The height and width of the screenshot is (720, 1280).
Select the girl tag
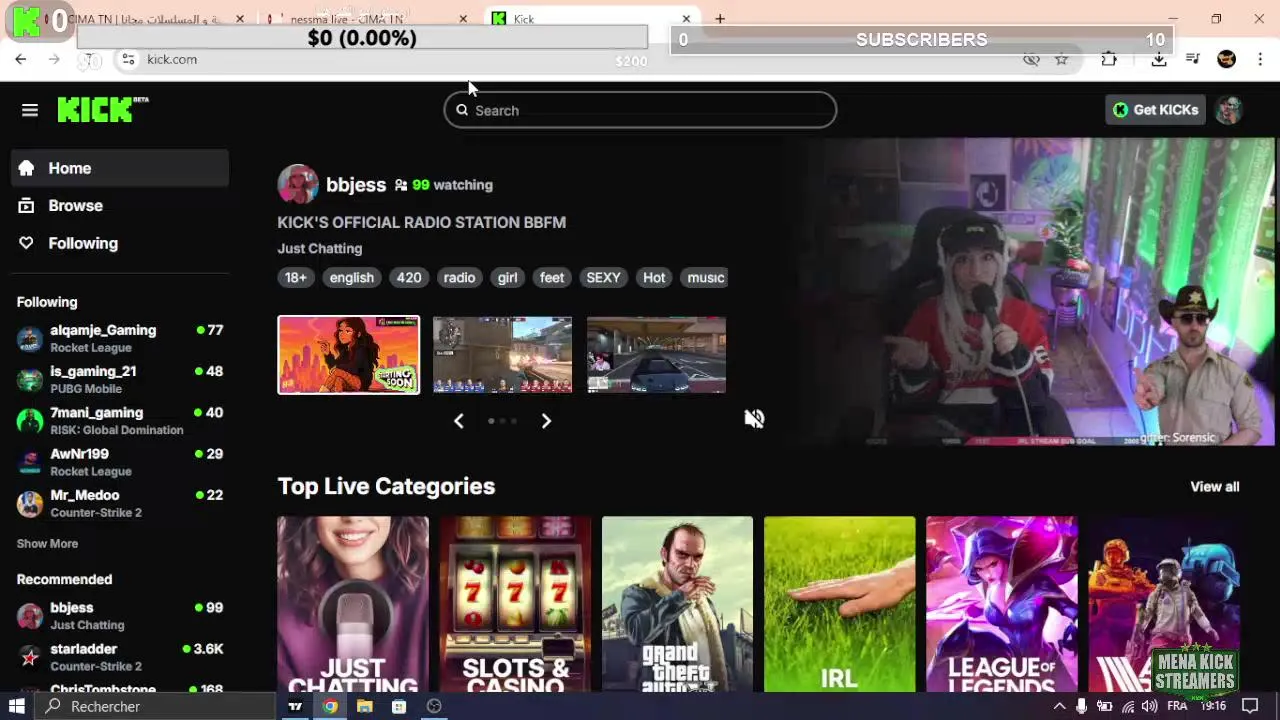[x=508, y=277]
